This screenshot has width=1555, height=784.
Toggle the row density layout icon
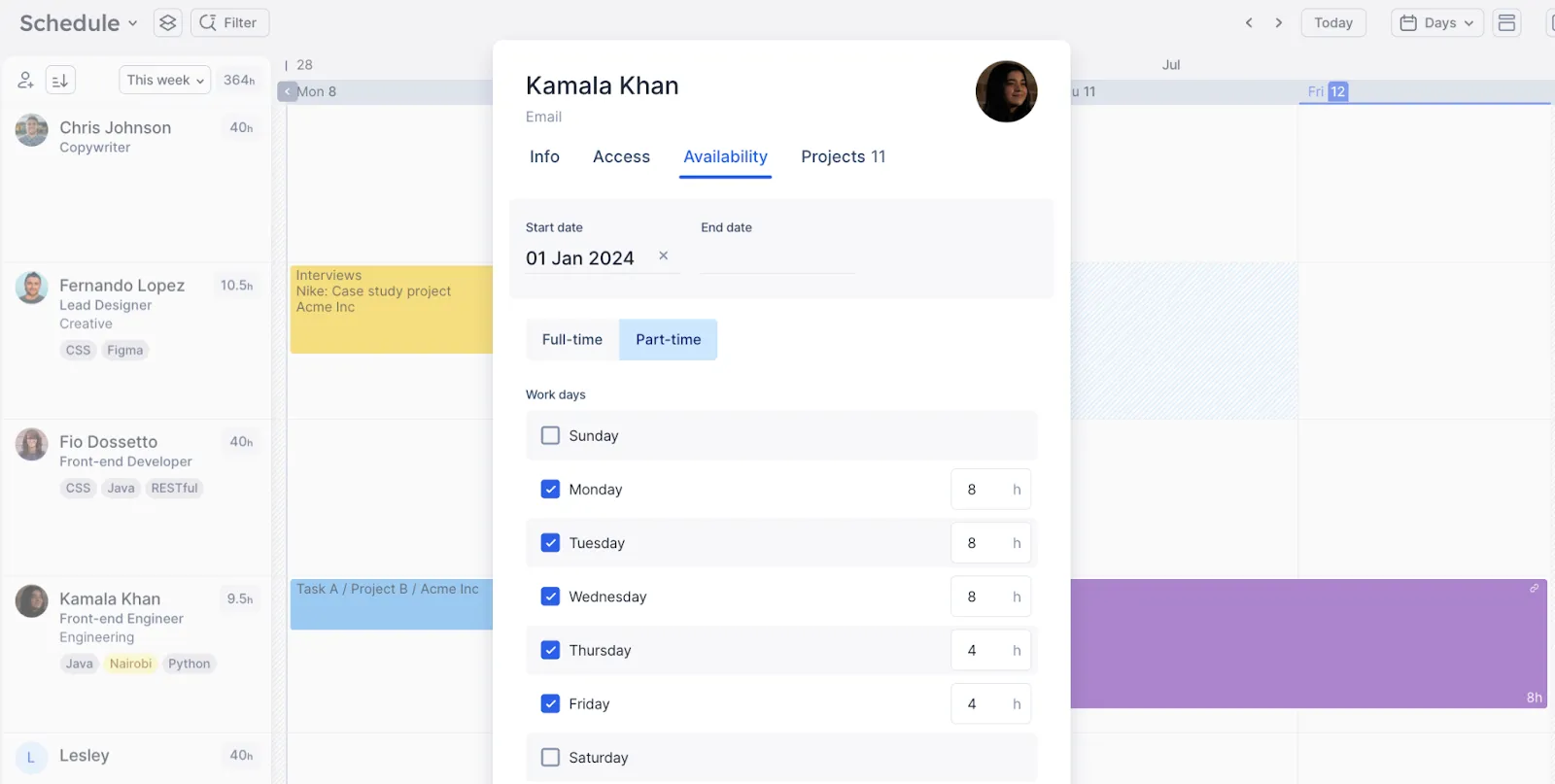[1506, 22]
